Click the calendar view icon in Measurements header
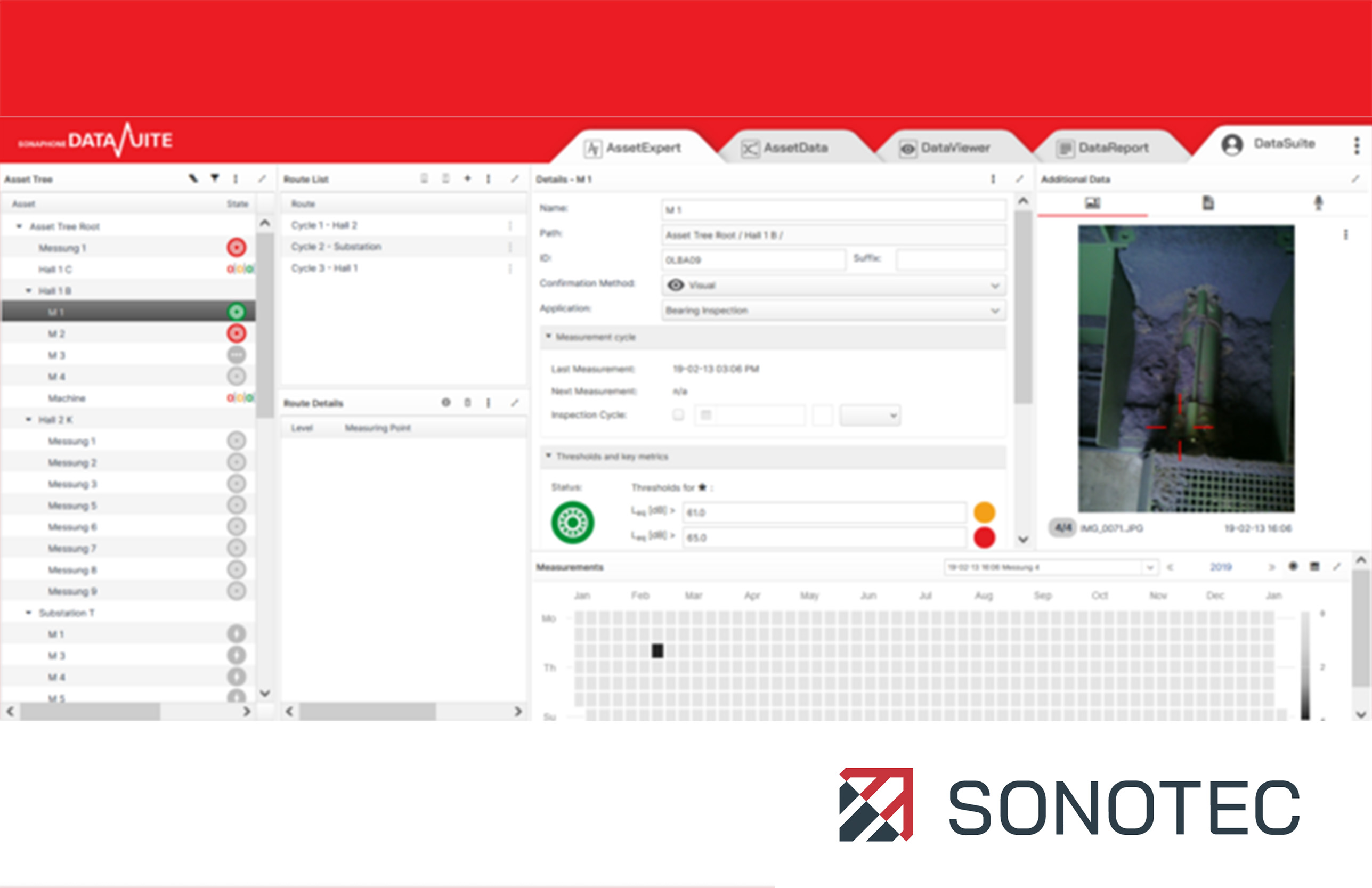 click(1315, 566)
